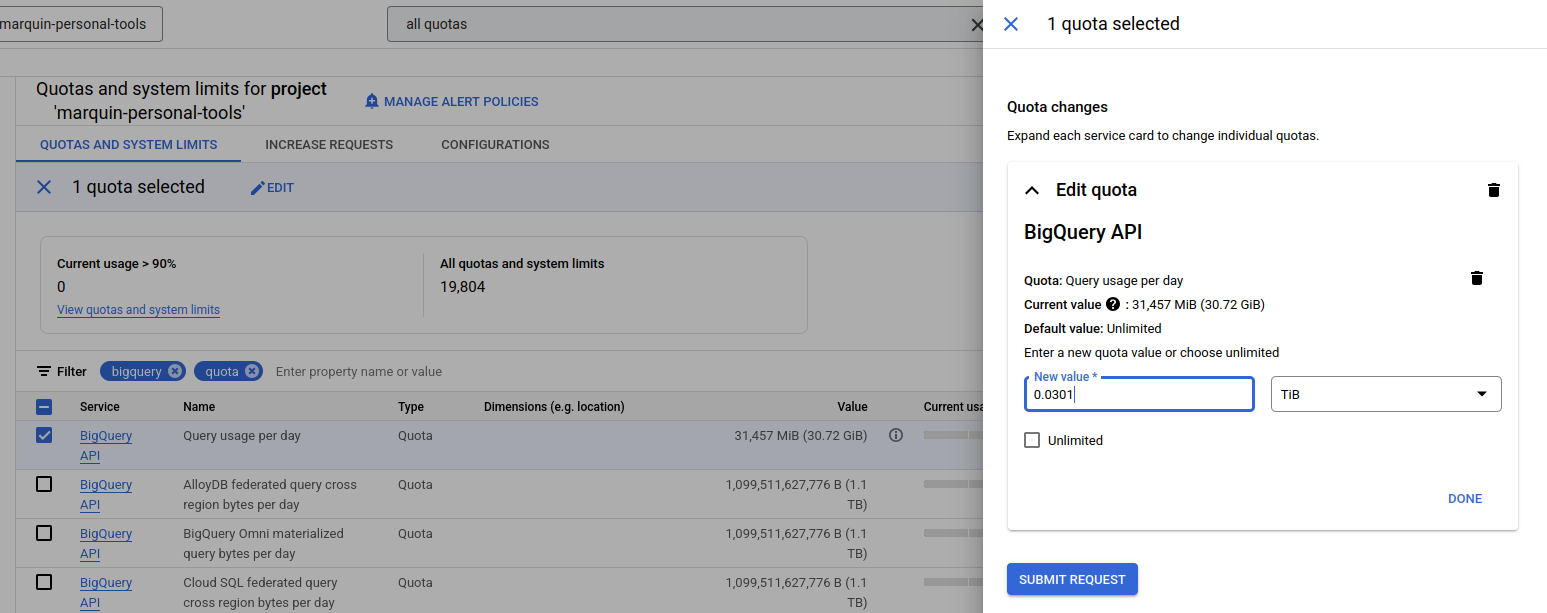
Task: Click the pencil EDIT button
Action: (272, 188)
